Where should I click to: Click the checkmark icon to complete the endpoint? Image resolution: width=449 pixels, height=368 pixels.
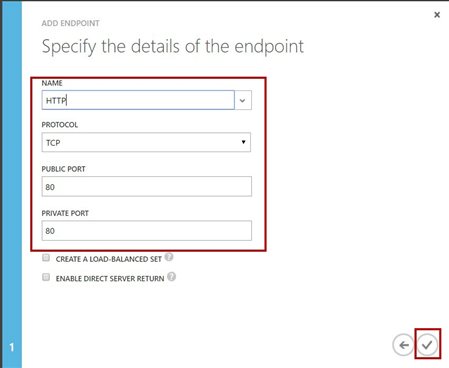pos(427,345)
